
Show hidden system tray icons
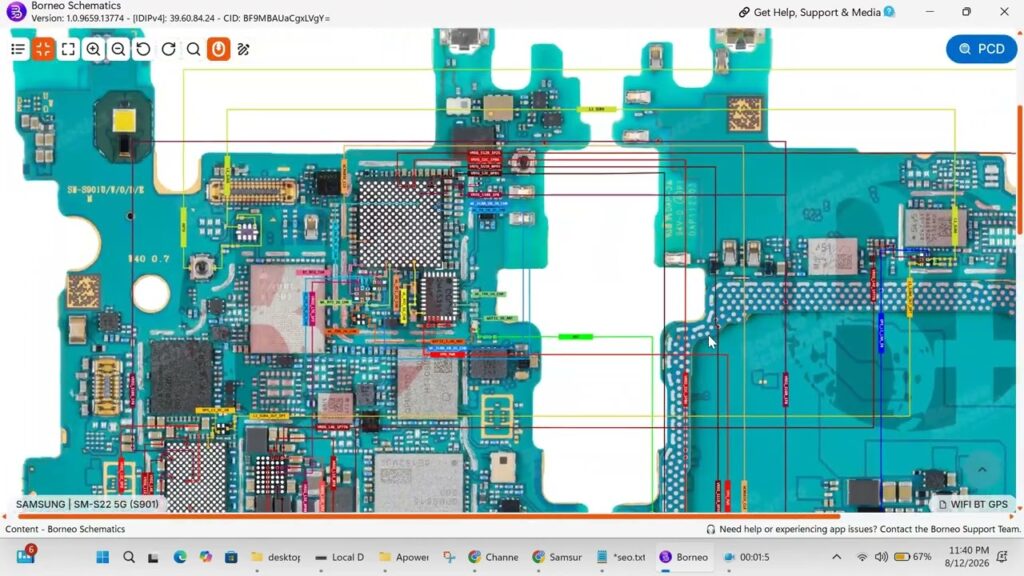[837, 557]
